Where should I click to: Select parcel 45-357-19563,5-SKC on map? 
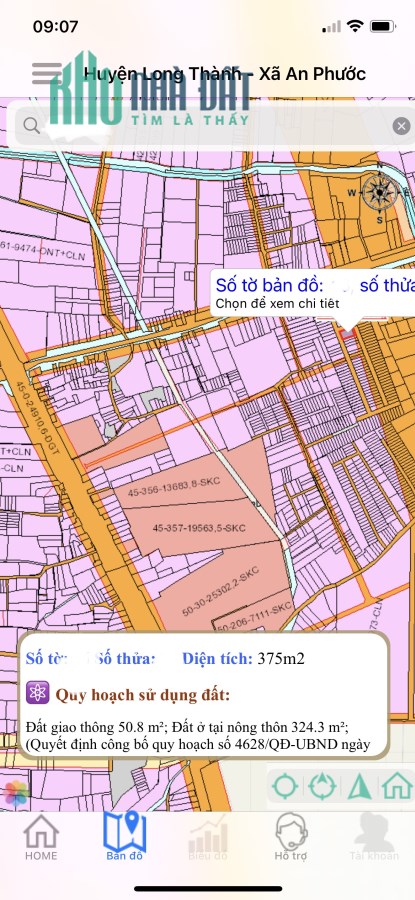[199, 527]
